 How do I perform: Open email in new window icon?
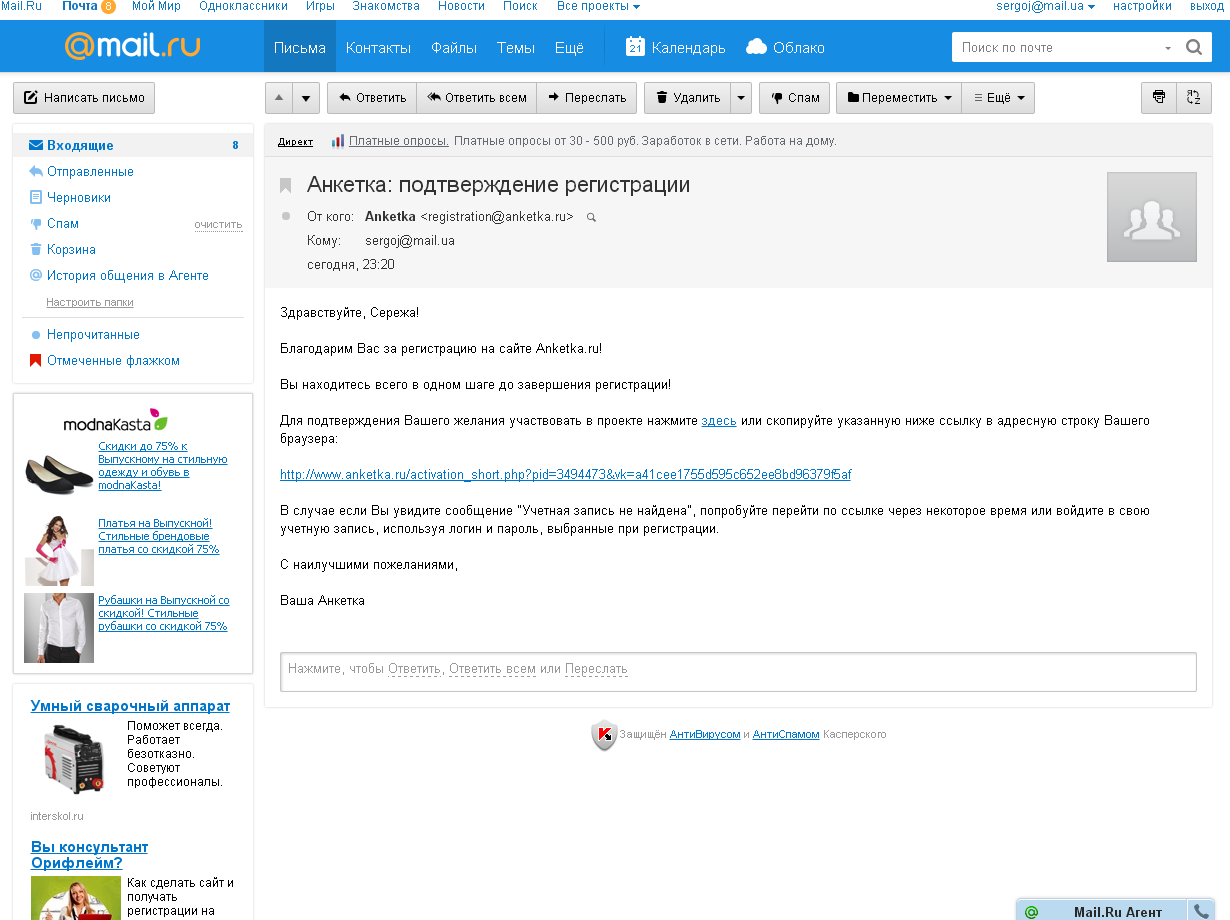click(x=1194, y=97)
